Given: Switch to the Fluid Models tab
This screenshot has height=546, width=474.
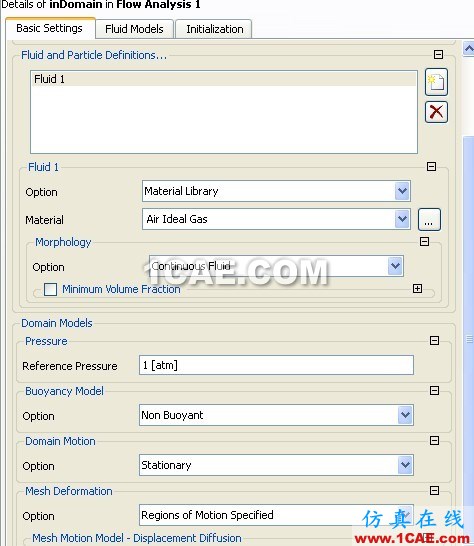Looking at the screenshot, I should (134, 29).
